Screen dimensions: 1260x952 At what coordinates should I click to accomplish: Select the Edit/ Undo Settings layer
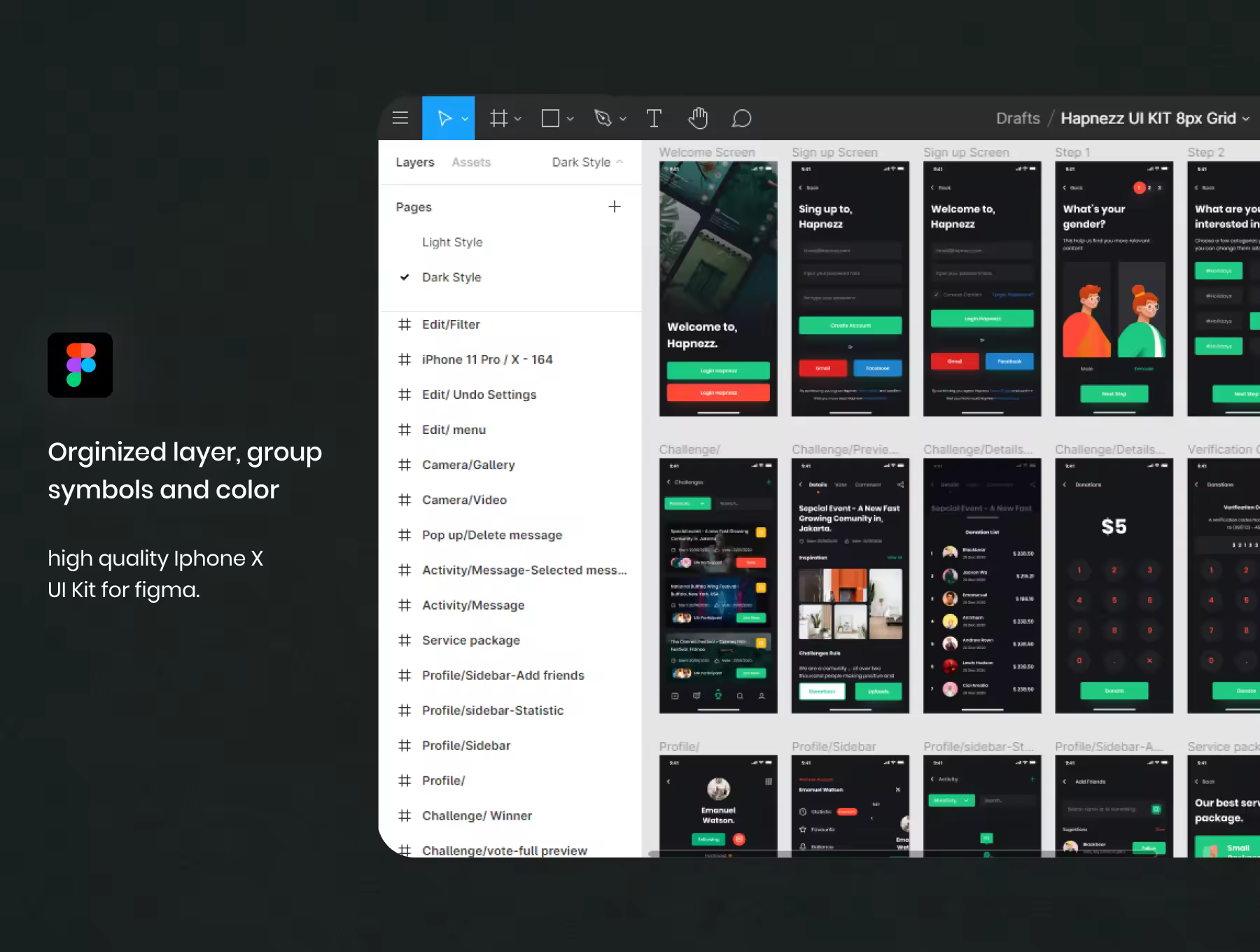click(x=510, y=395)
